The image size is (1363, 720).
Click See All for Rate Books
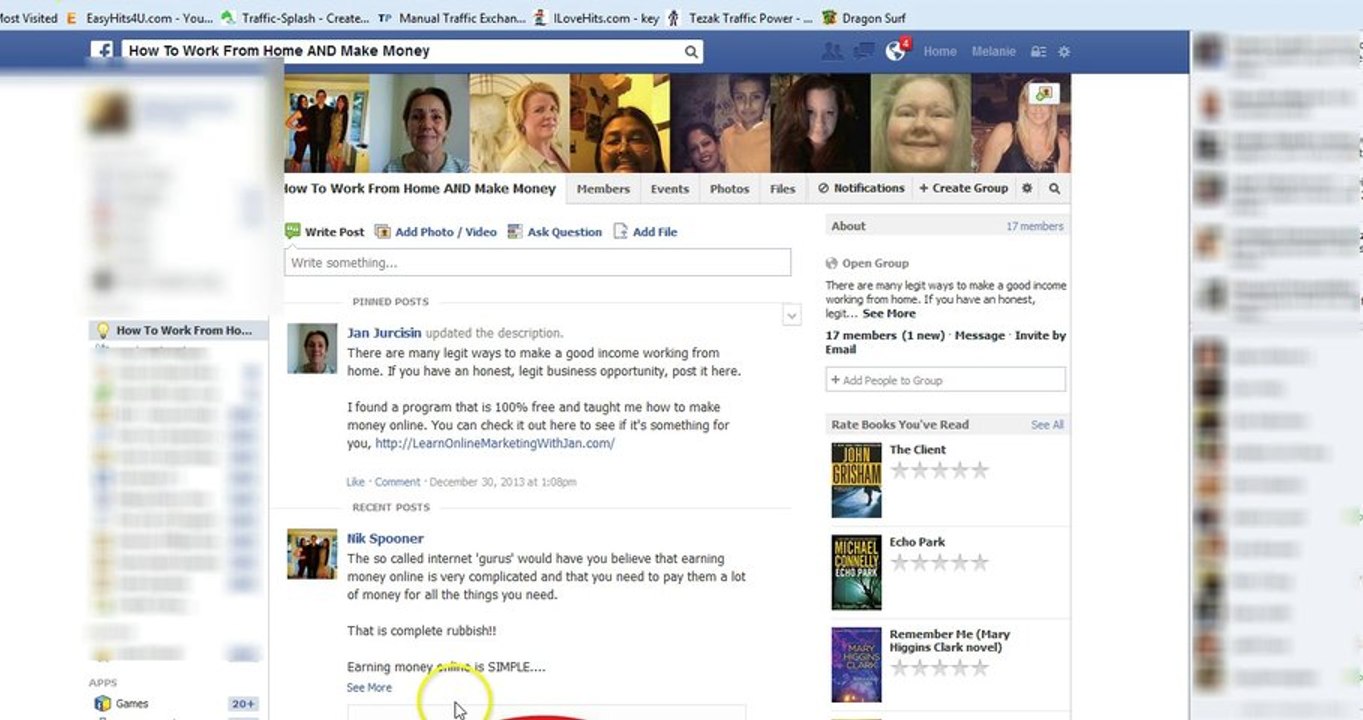click(x=1047, y=425)
